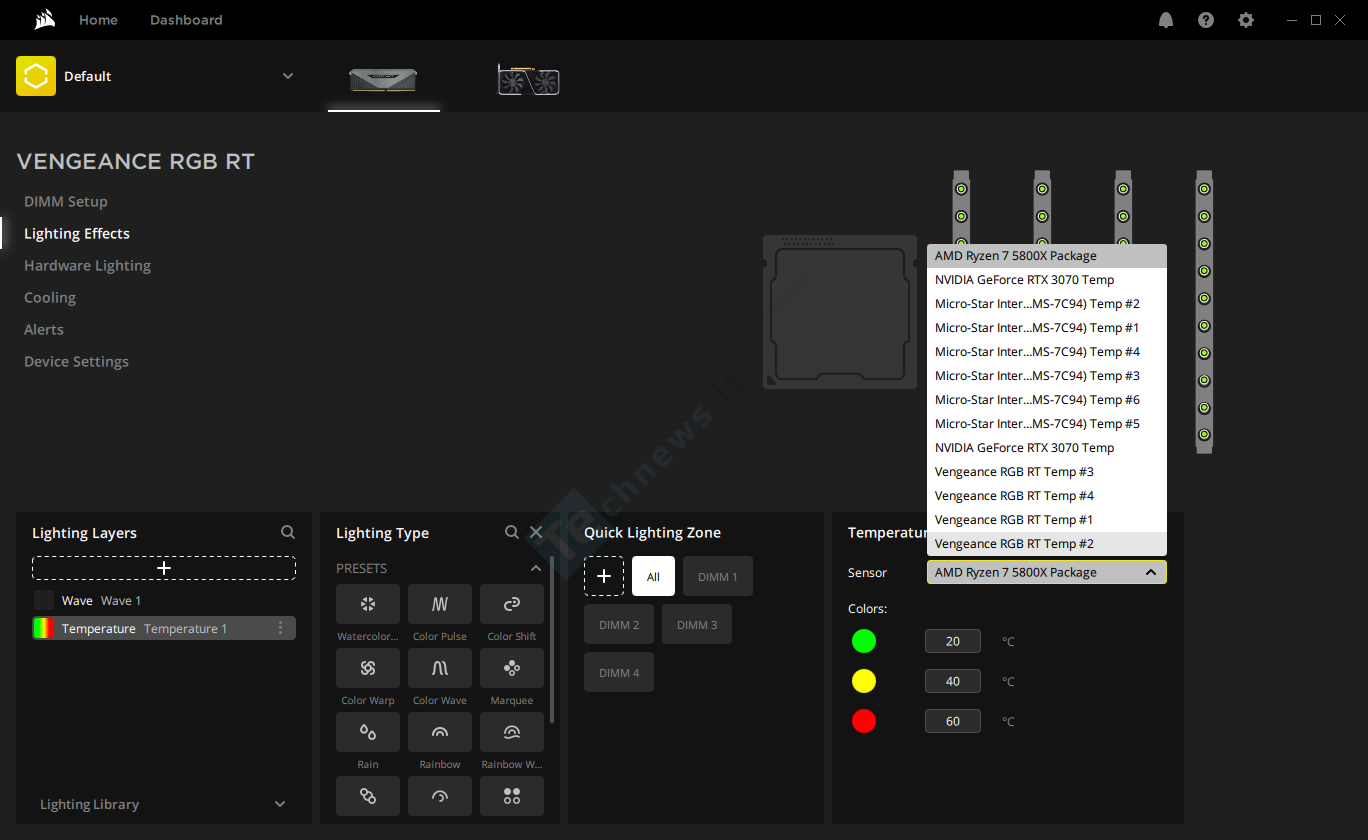Screen dimensions: 1368x840
Task: Open the help question mark icon
Action: pyautogui.click(x=1206, y=20)
